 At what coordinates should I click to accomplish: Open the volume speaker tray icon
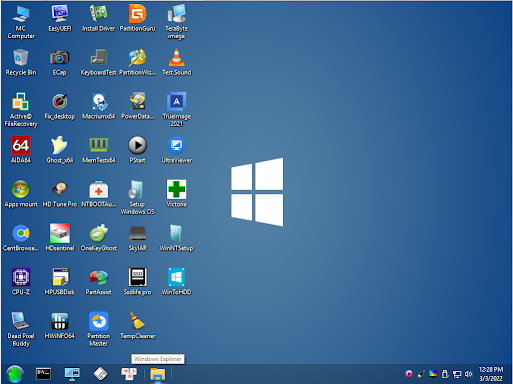pos(469,374)
